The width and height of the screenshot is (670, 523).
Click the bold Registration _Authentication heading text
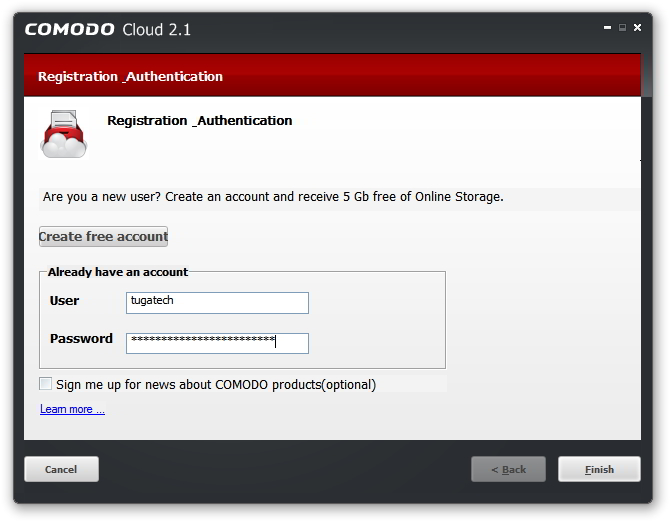coord(200,120)
